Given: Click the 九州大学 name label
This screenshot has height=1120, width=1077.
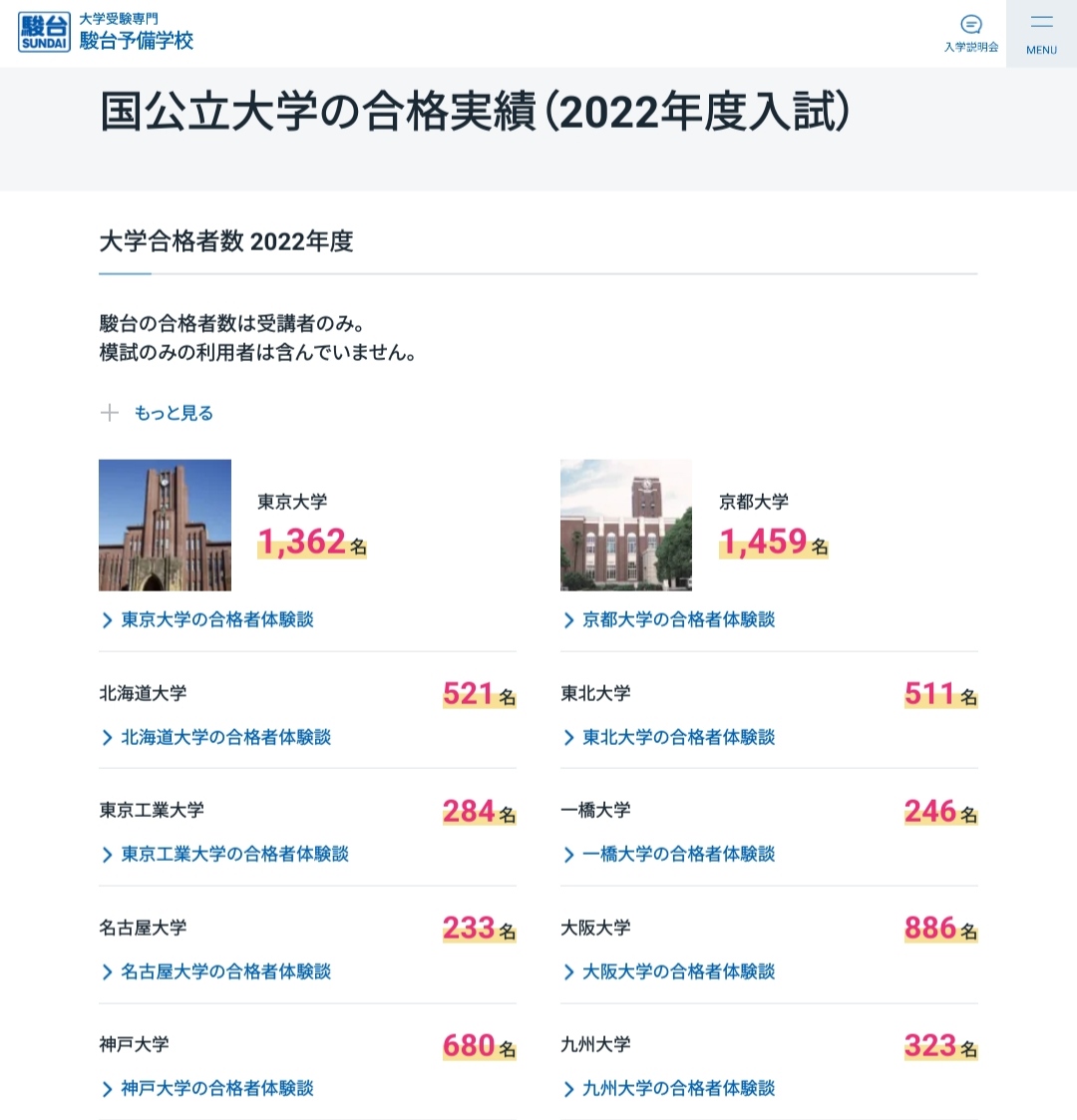Looking at the screenshot, I should 595,1044.
